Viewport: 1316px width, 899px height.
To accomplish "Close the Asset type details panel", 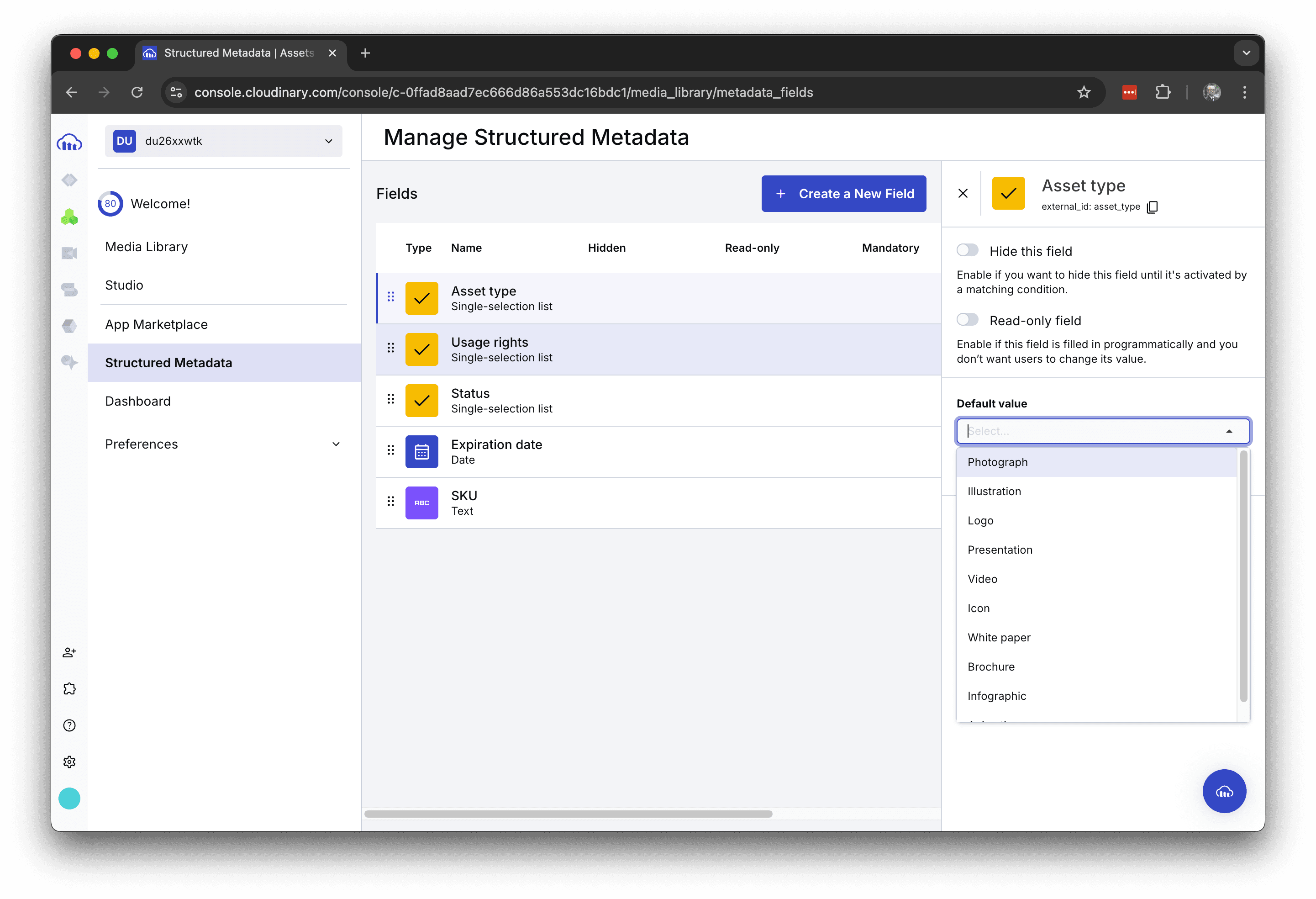I will [963, 194].
